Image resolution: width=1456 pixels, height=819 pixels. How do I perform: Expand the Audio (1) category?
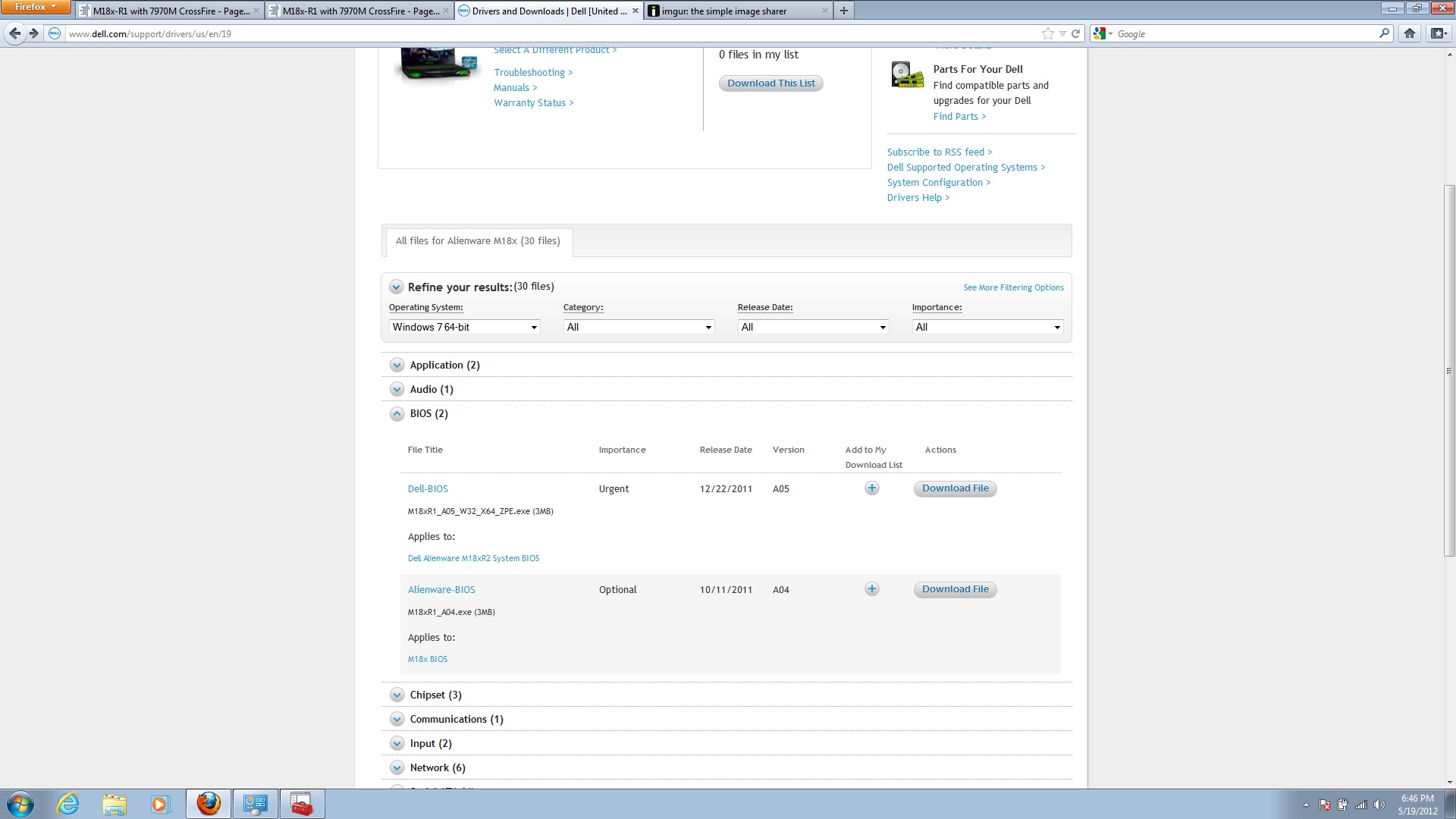397,390
